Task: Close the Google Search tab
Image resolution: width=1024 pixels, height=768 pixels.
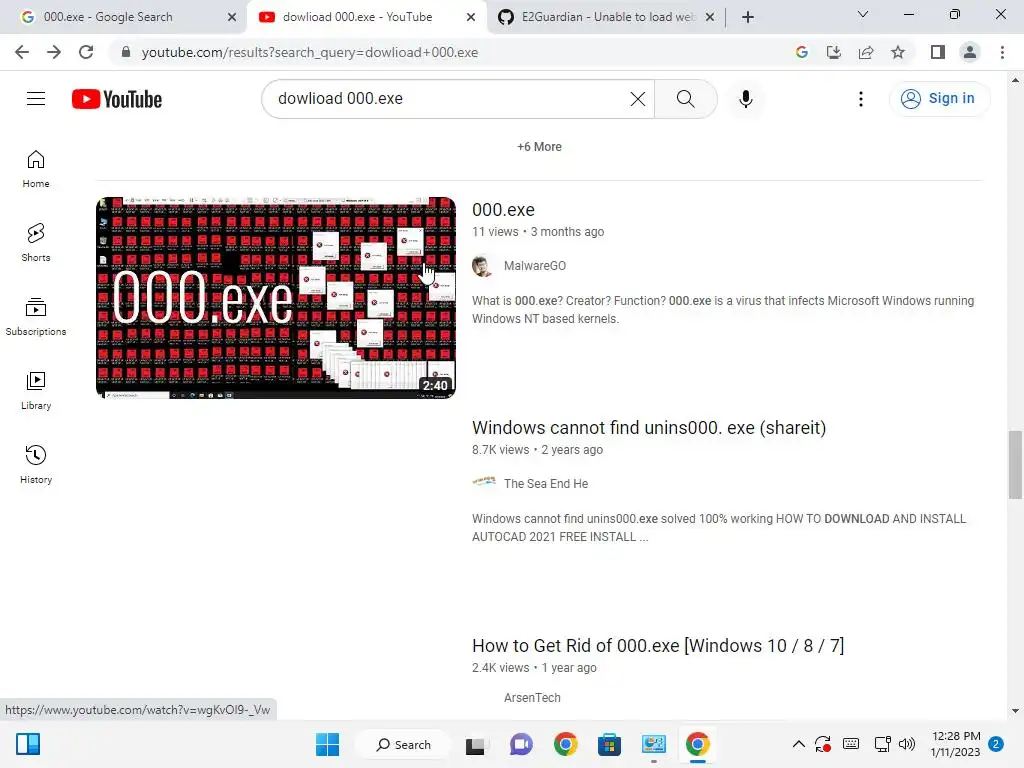Action: point(232,18)
